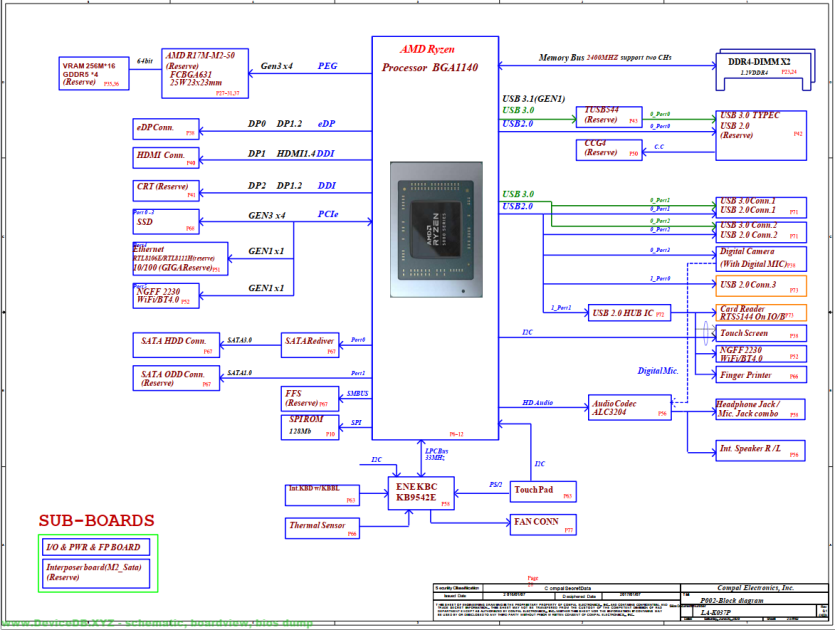Click the SUB-BOARDS heading

[x=96, y=520]
